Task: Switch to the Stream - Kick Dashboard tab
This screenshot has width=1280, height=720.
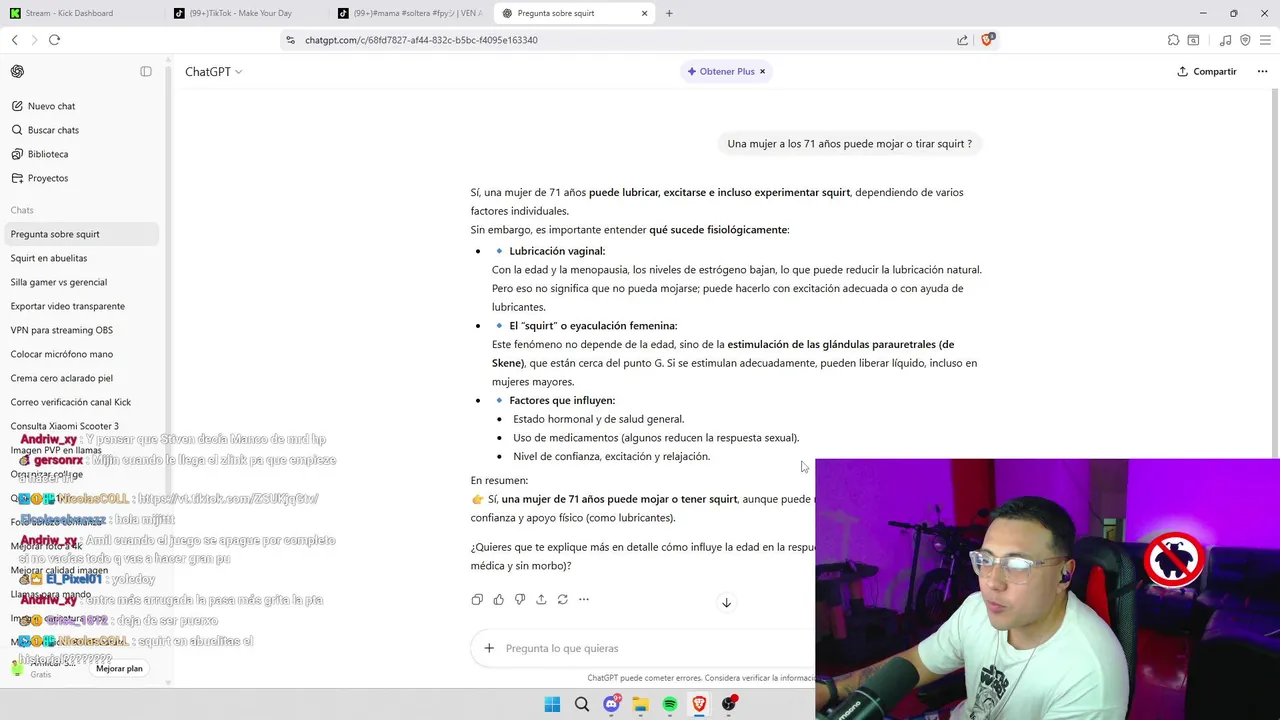Action: point(80,13)
